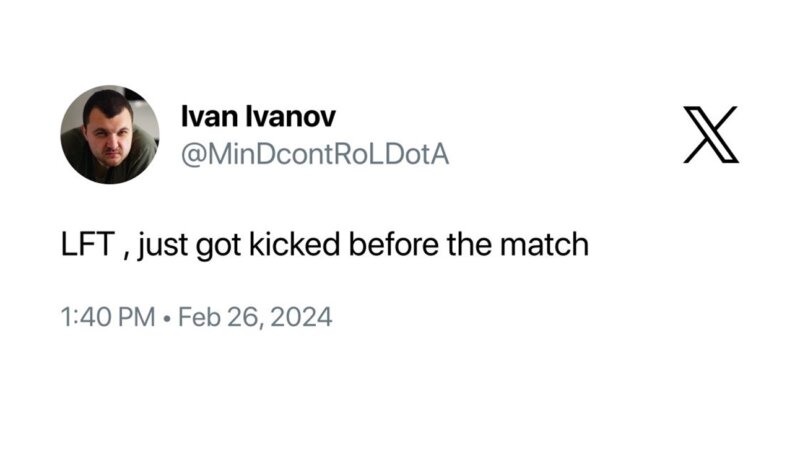Screen dimensions: 800x450
Task: Open Ivan Ivanov's profile picture
Action: click(110, 135)
